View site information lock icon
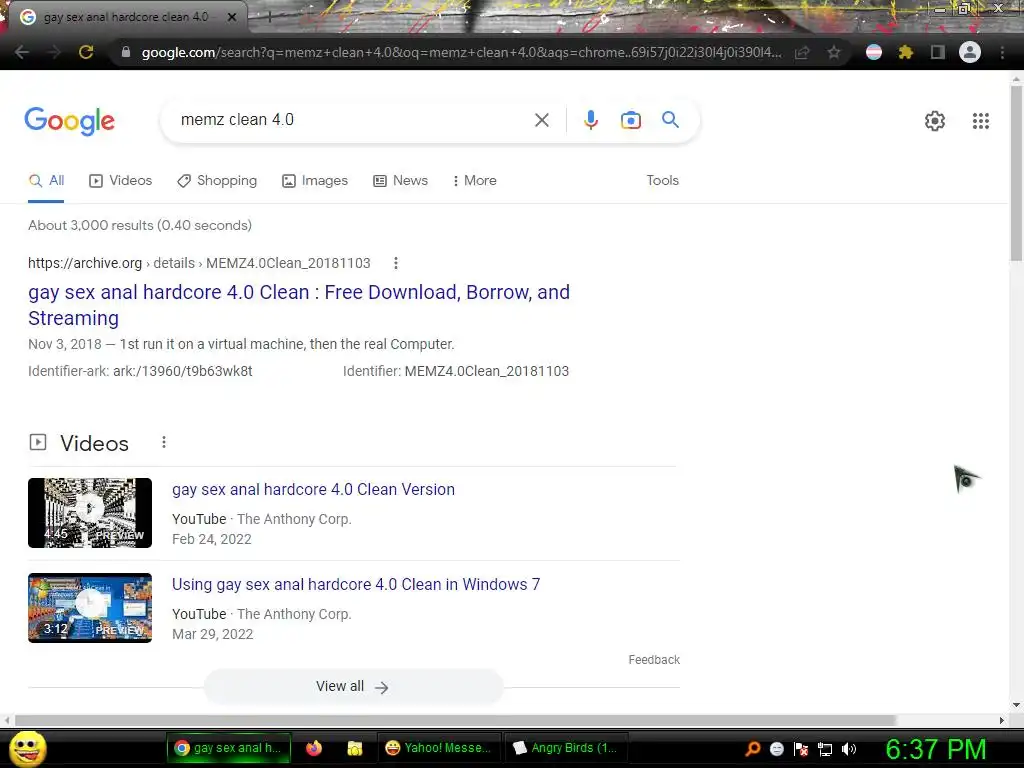This screenshot has height=768, width=1024. pos(126,52)
